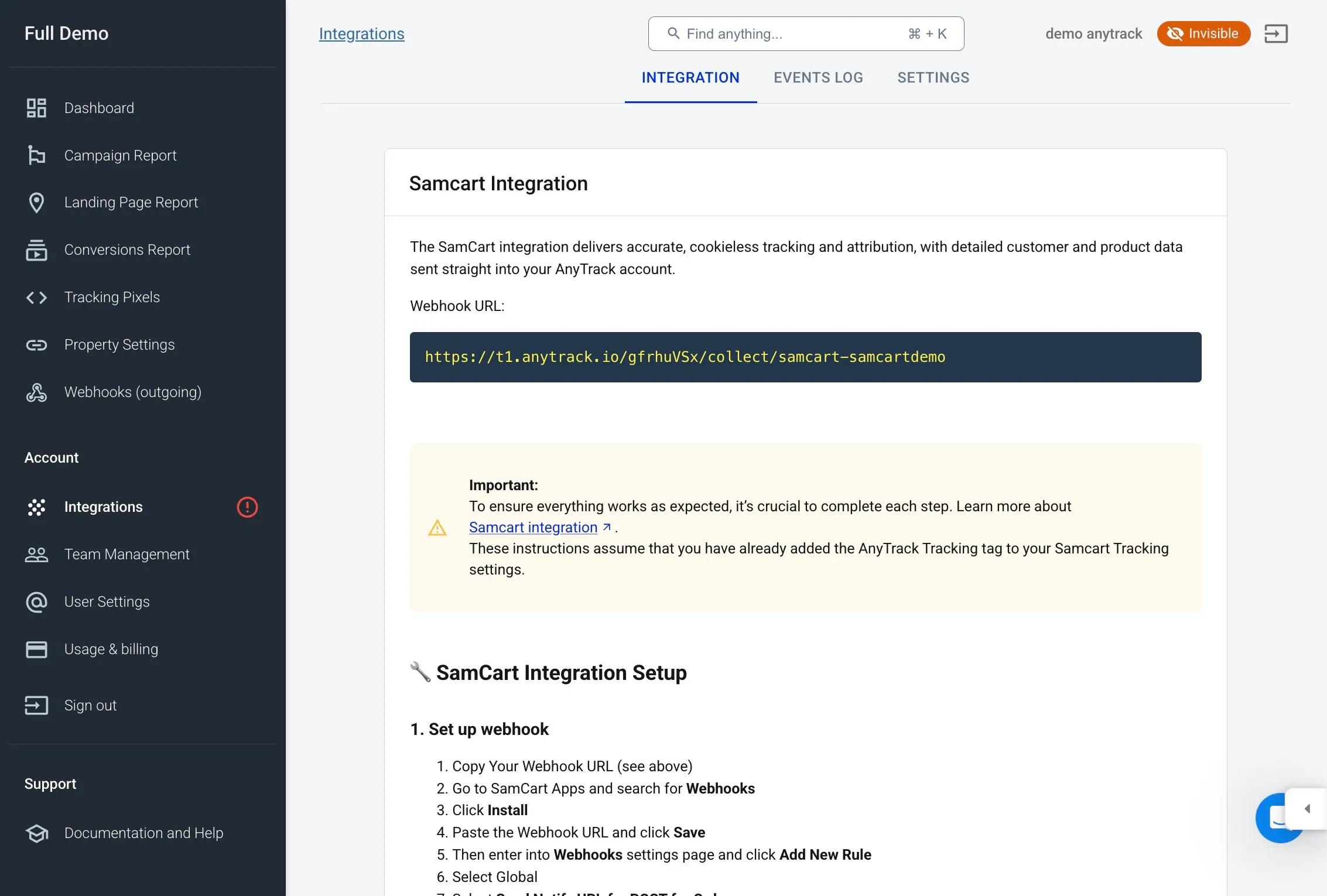The width and height of the screenshot is (1327, 896).
Task: Click the Full Demo property title
Action: pyautogui.click(x=66, y=33)
